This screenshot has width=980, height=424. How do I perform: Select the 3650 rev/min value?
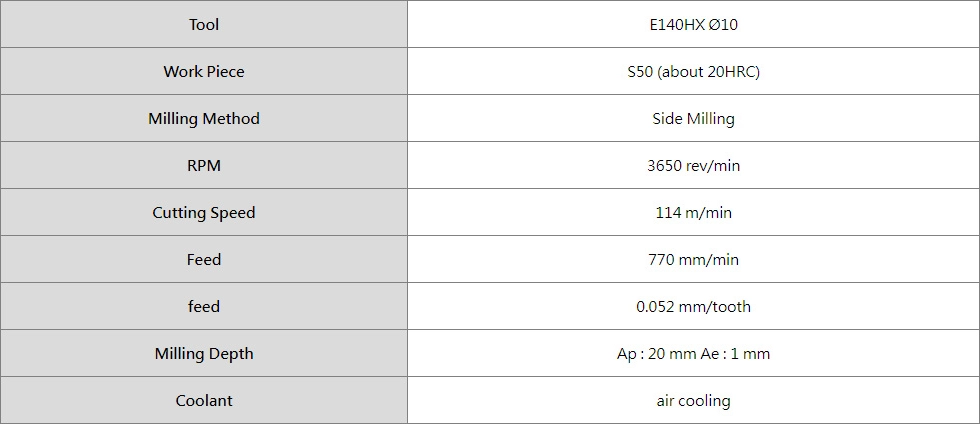point(693,165)
